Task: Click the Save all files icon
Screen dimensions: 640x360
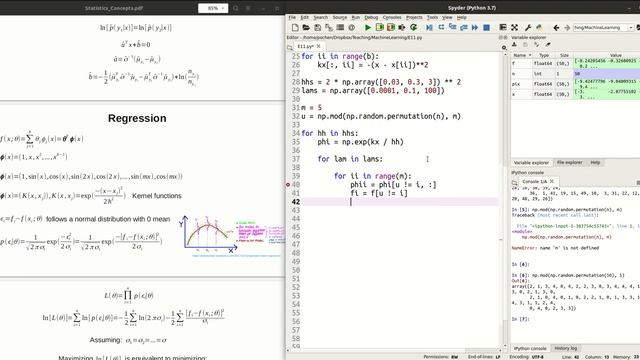Action: [x=329, y=27]
